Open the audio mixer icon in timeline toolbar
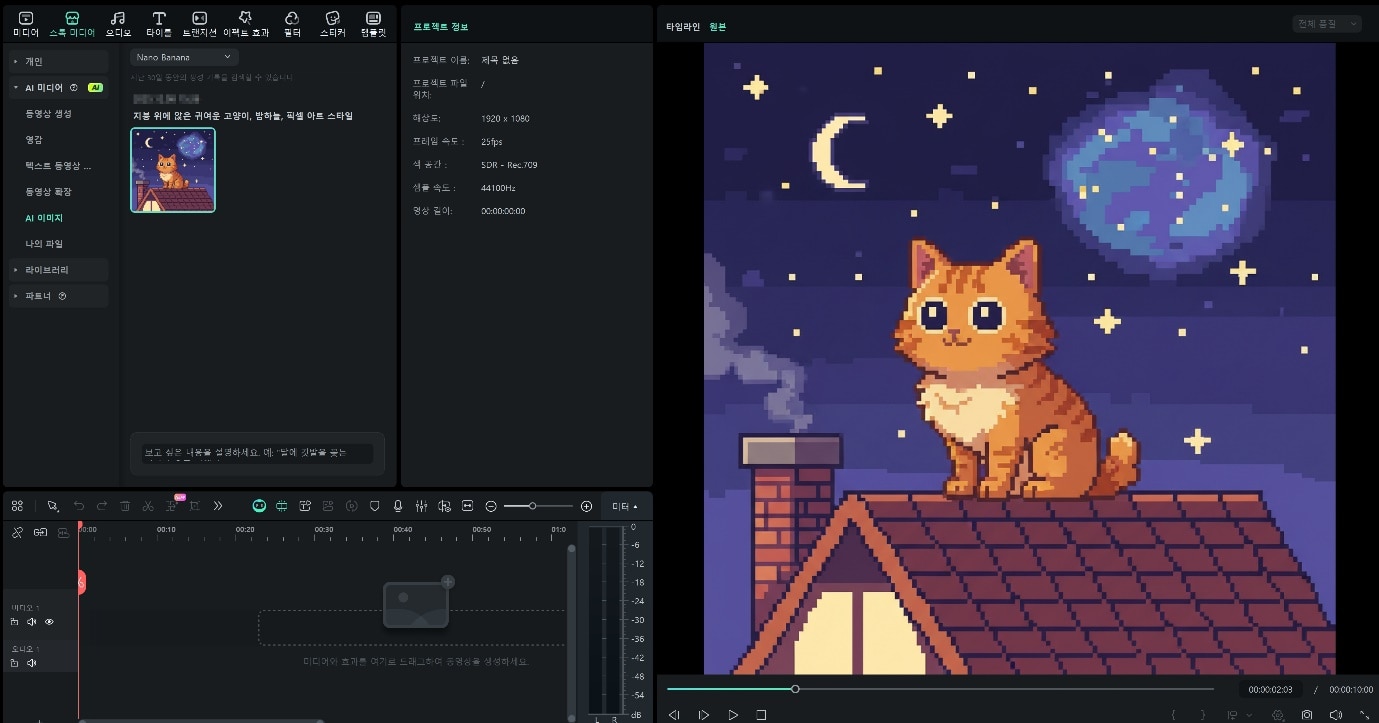1379x723 pixels. (x=421, y=506)
